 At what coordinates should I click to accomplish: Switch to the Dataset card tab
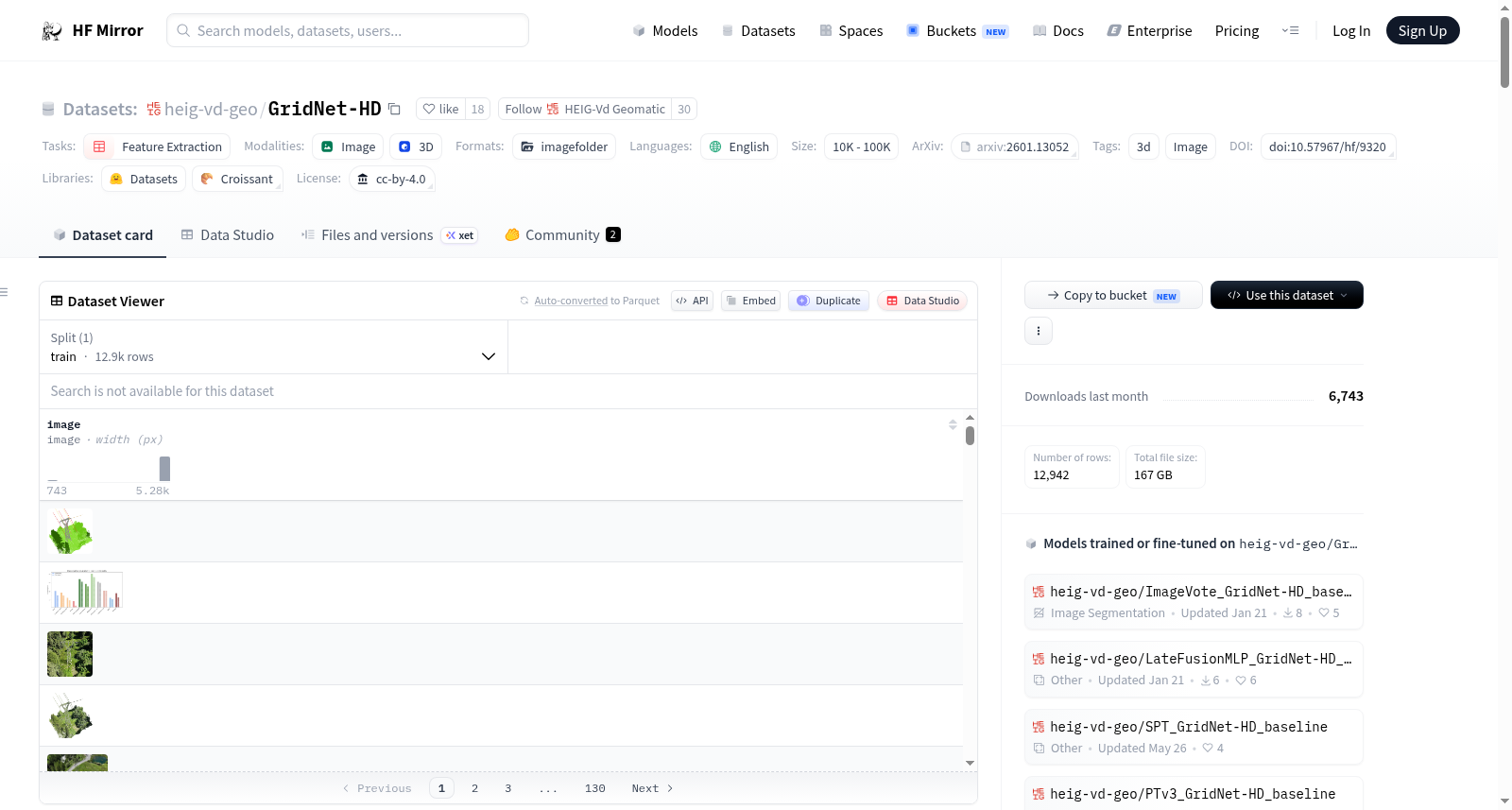click(103, 235)
